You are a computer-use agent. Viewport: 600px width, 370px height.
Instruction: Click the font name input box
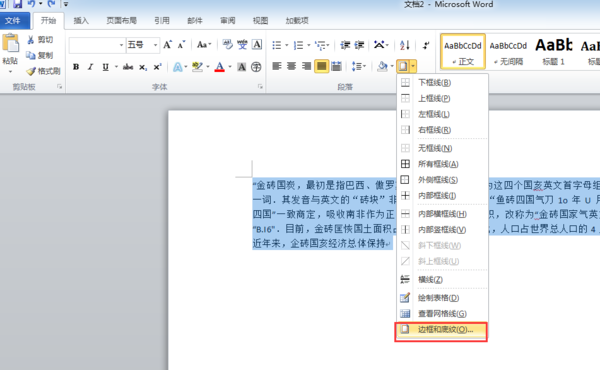click(94, 45)
